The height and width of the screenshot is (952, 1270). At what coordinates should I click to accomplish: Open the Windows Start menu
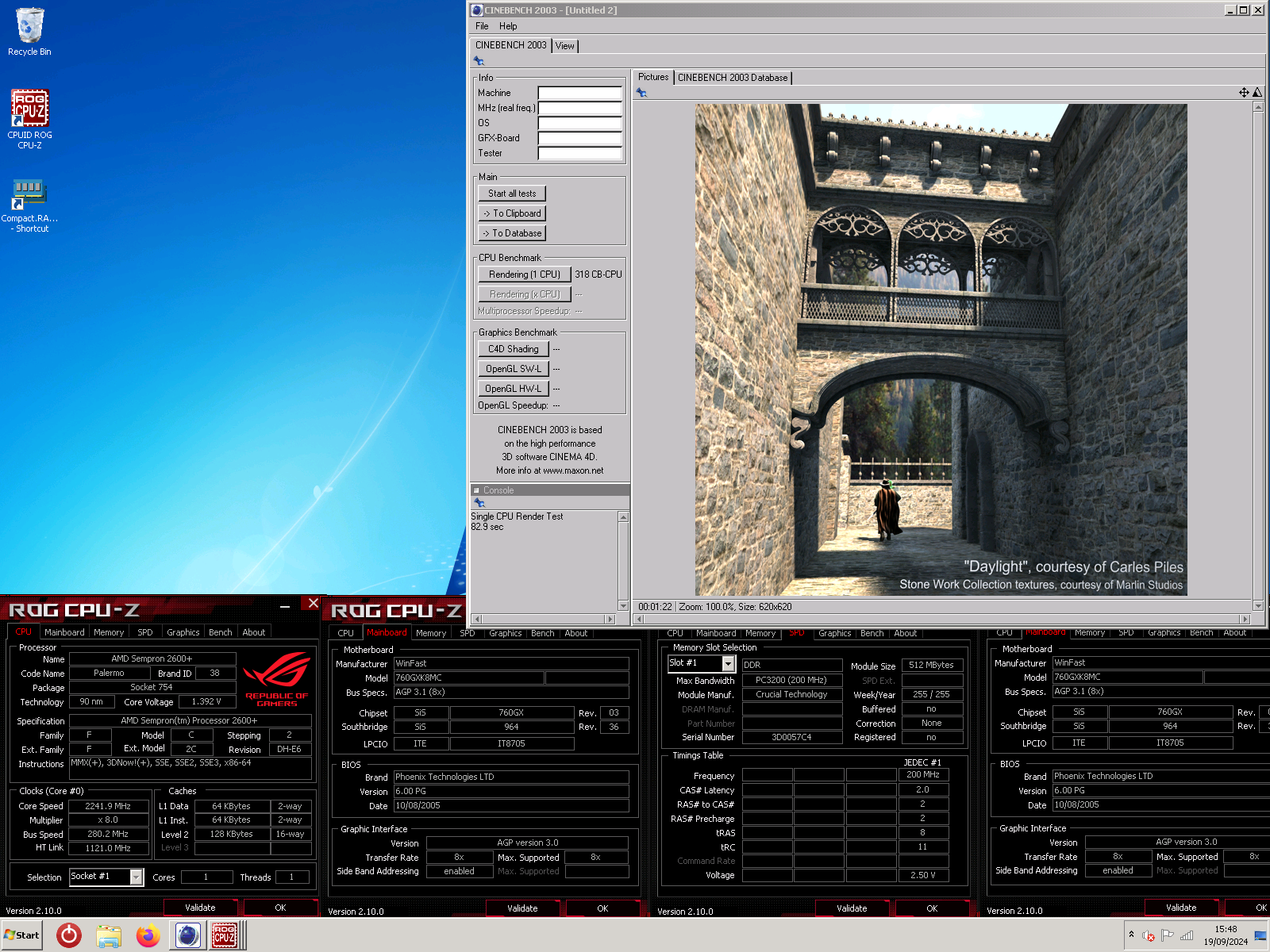tap(21, 935)
